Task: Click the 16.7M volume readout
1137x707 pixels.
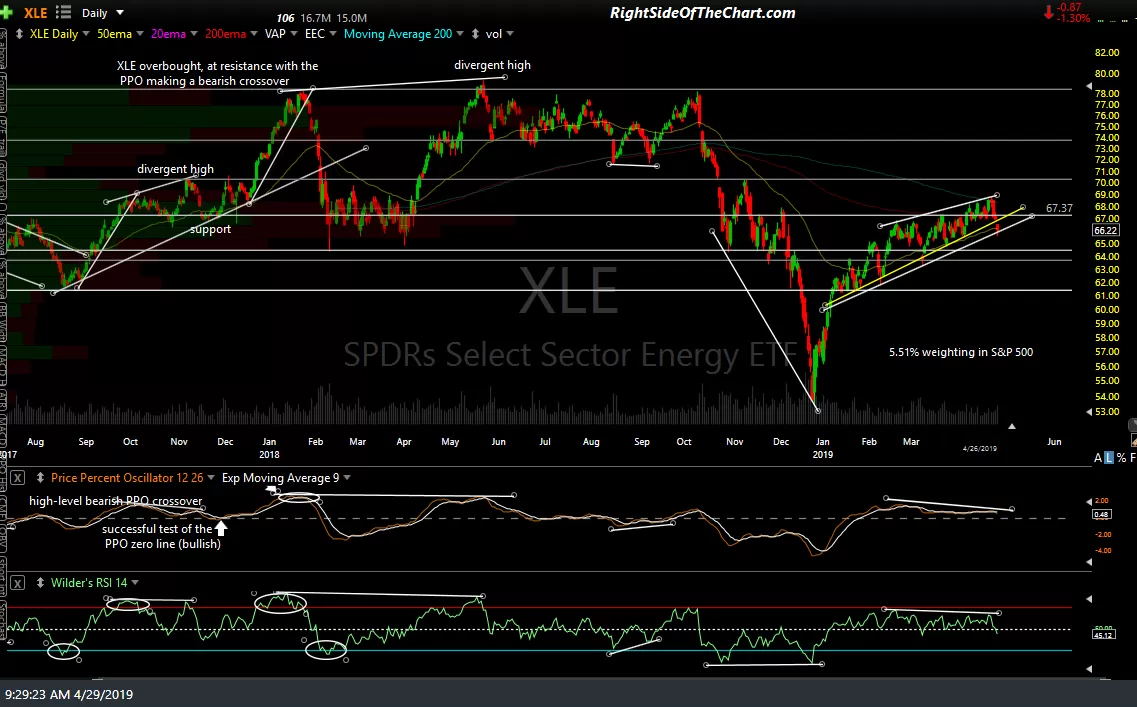Action: [x=314, y=18]
